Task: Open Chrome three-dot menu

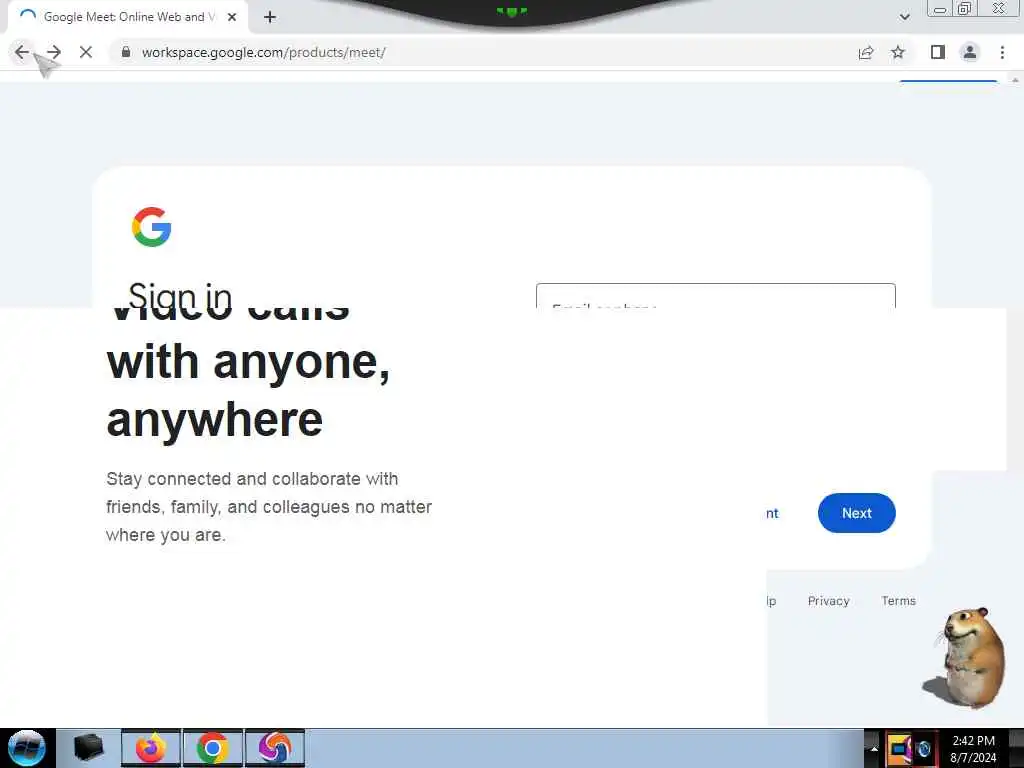Action: pos(1002,52)
